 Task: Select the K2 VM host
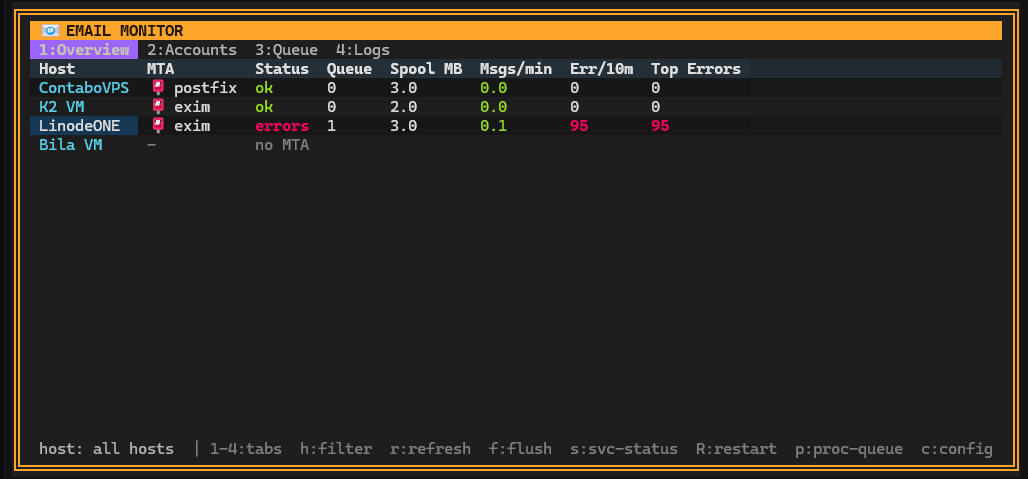pyautogui.click(x=62, y=107)
